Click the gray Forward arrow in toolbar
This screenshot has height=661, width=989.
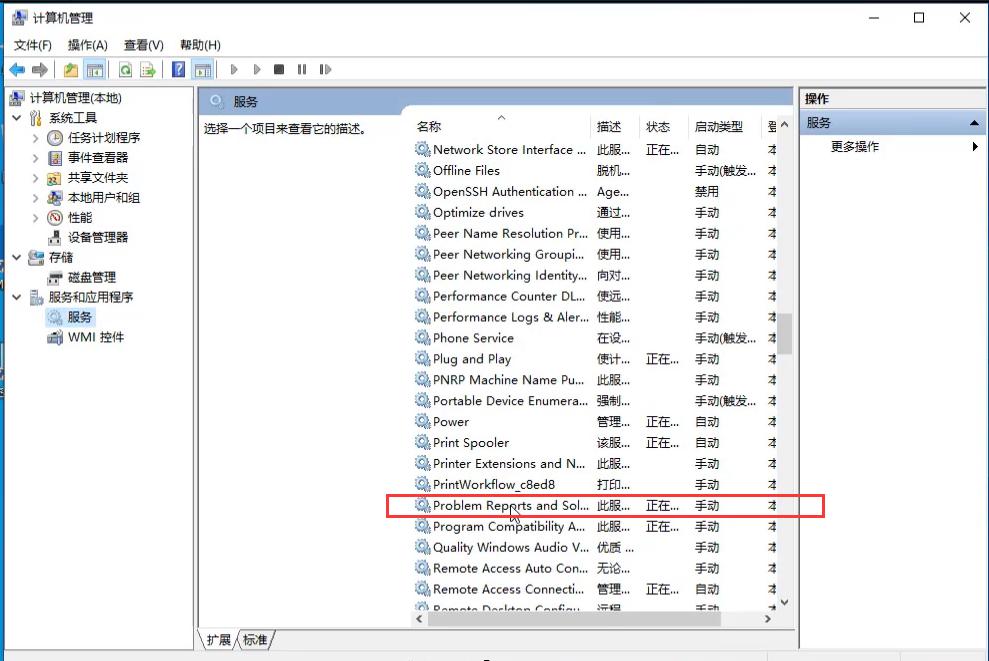pyautogui.click(x=40, y=69)
